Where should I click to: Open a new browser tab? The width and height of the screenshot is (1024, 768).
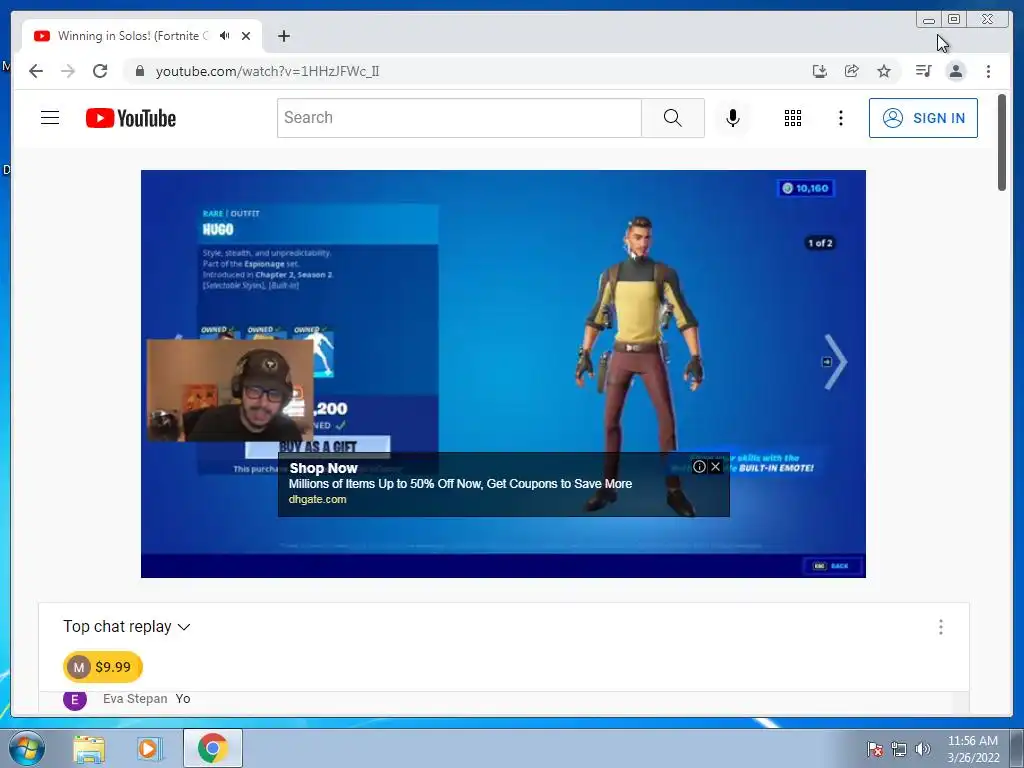point(283,36)
